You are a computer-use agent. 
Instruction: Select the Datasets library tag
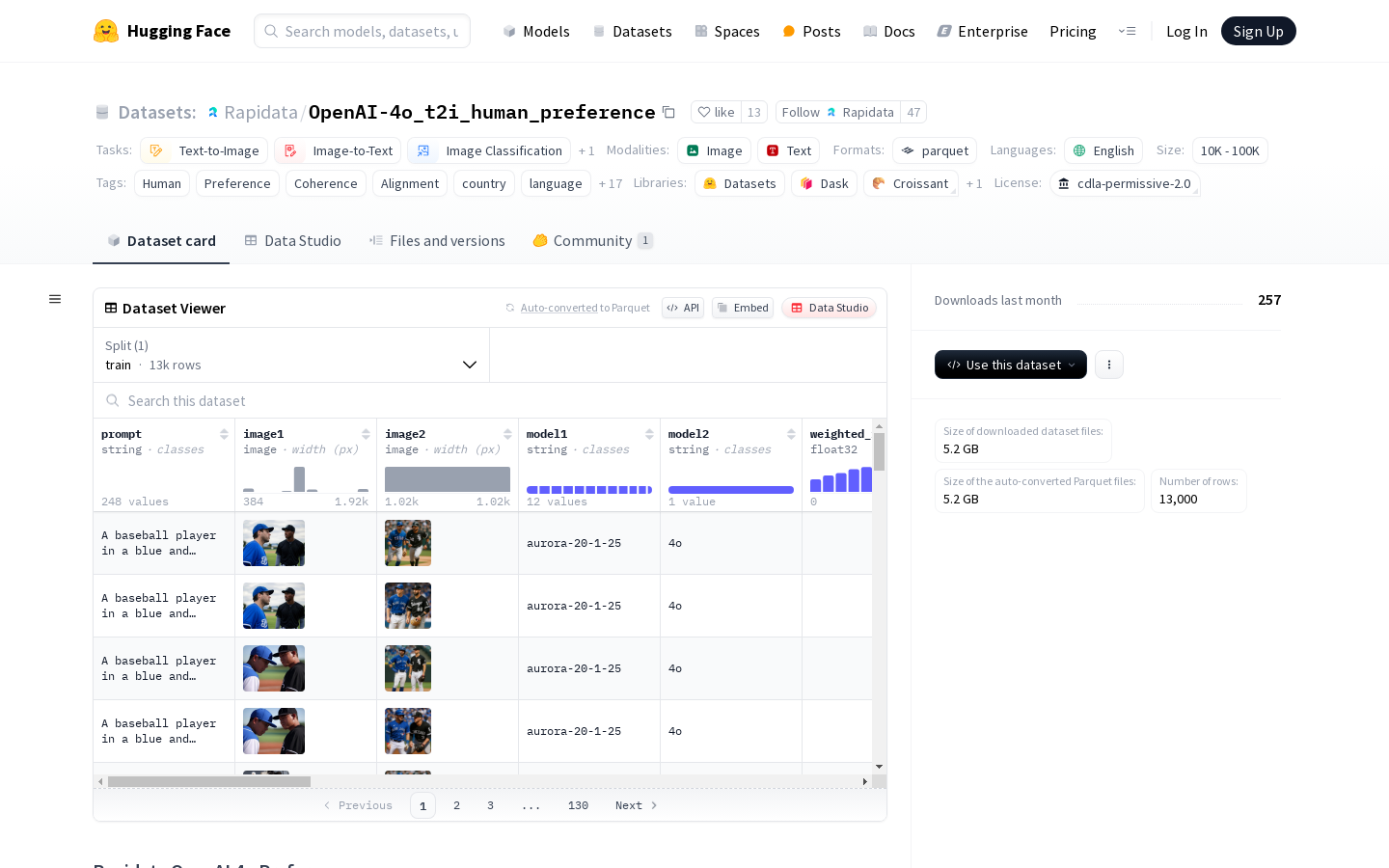coord(740,183)
